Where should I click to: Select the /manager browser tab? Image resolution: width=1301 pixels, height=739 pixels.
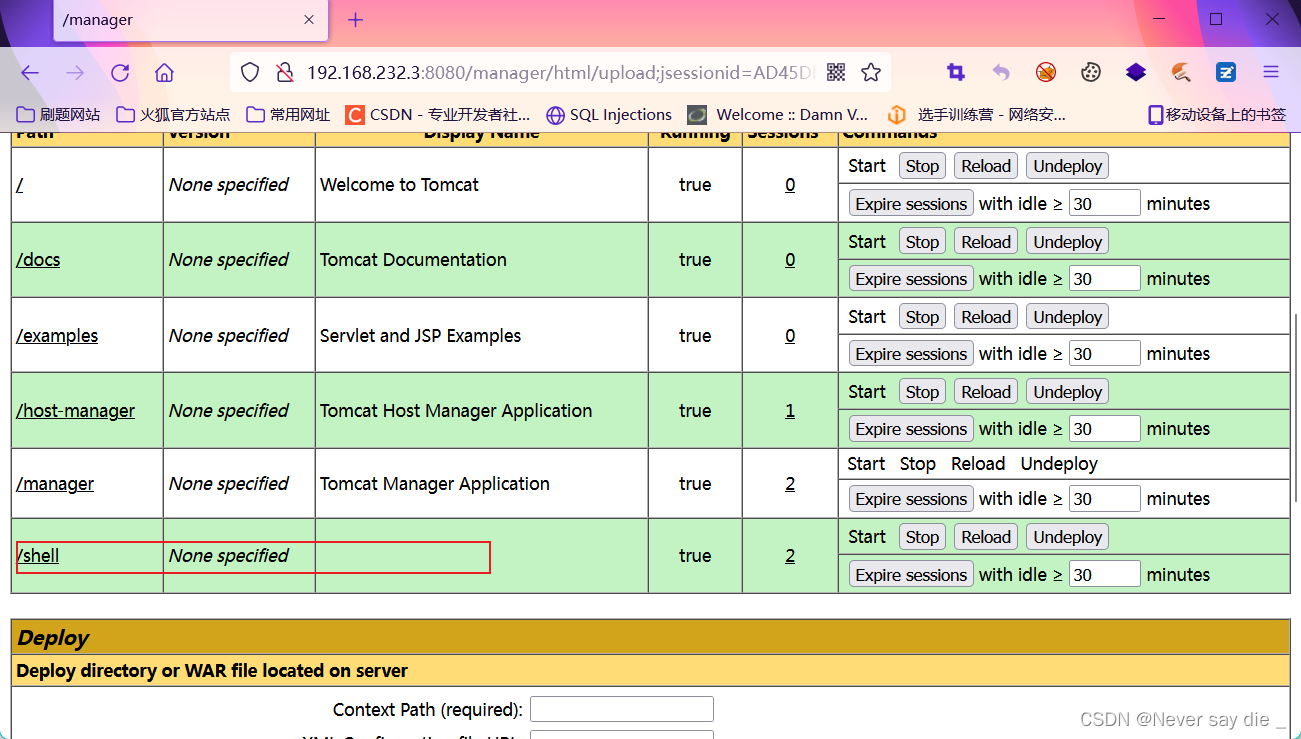tap(191, 21)
